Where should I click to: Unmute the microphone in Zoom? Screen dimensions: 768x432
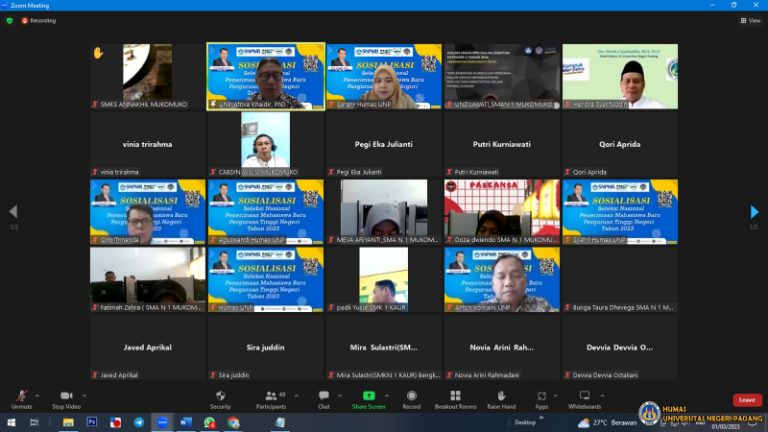22,400
